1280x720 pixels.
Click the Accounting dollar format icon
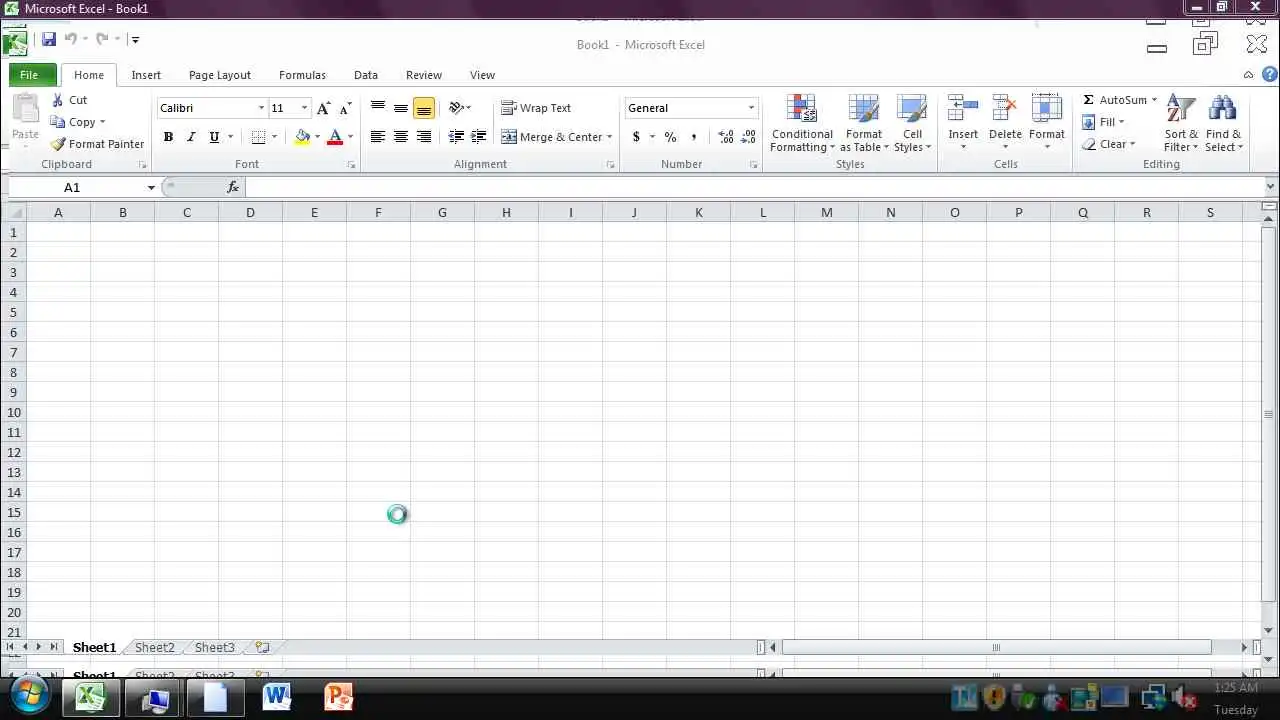pyautogui.click(x=636, y=137)
